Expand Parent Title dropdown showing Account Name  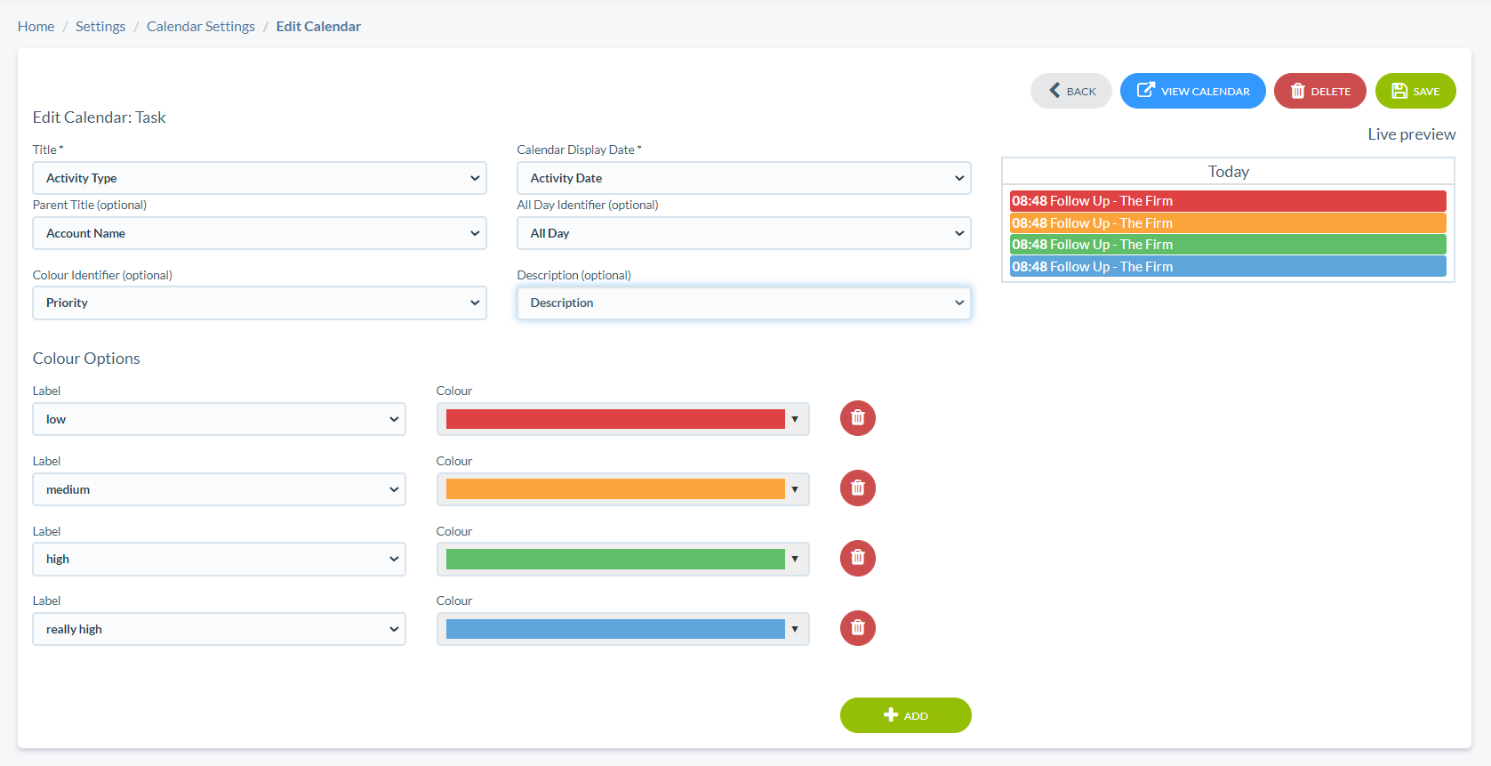[x=260, y=233]
